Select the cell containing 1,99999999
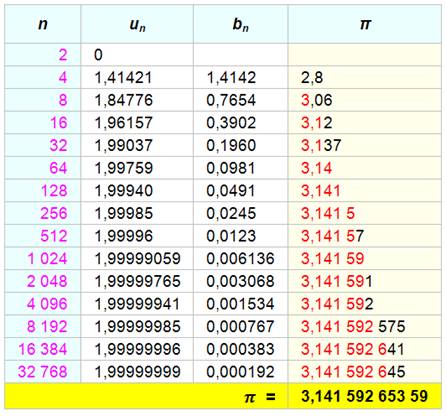The height and width of the screenshot is (416, 446). [137, 372]
